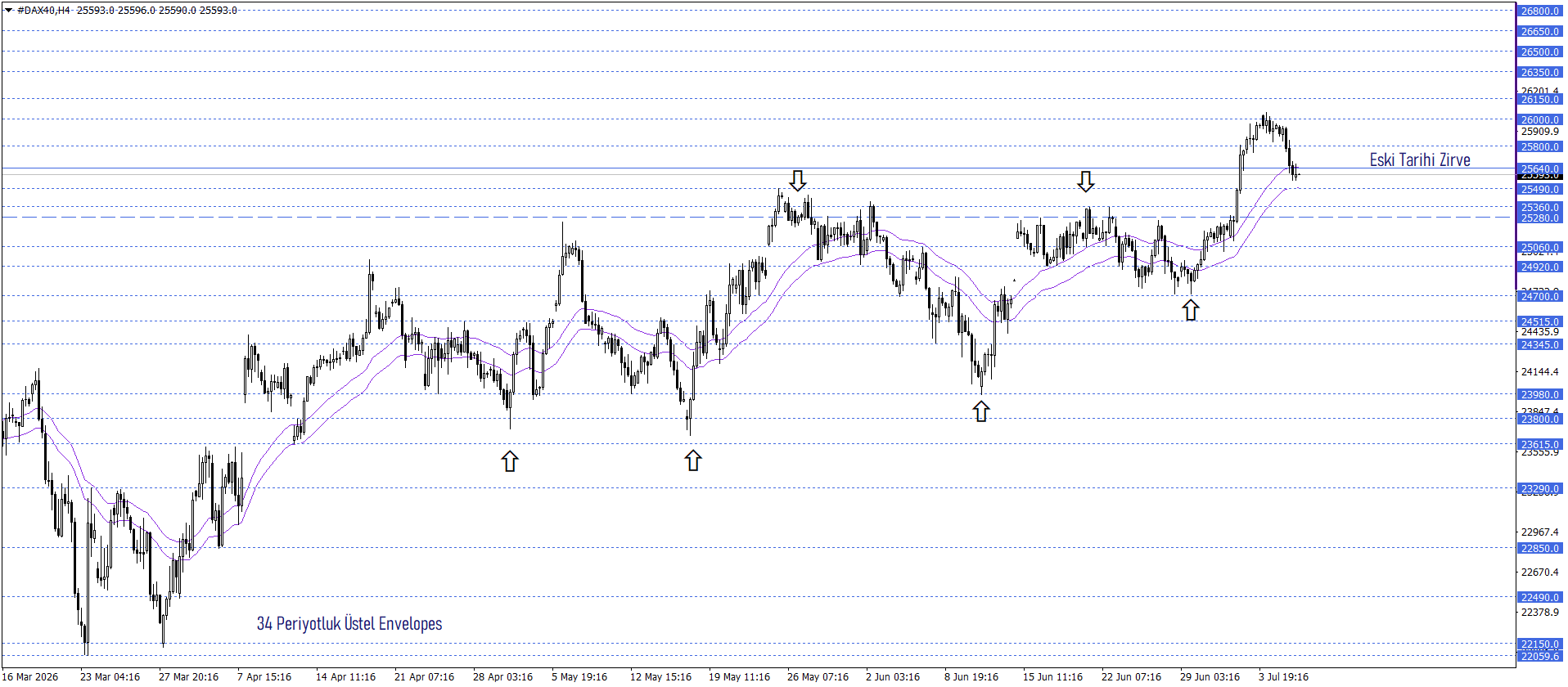Click the 25280.0 price level label
This screenshot has height=687, width=1568.
coord(1539,218)
